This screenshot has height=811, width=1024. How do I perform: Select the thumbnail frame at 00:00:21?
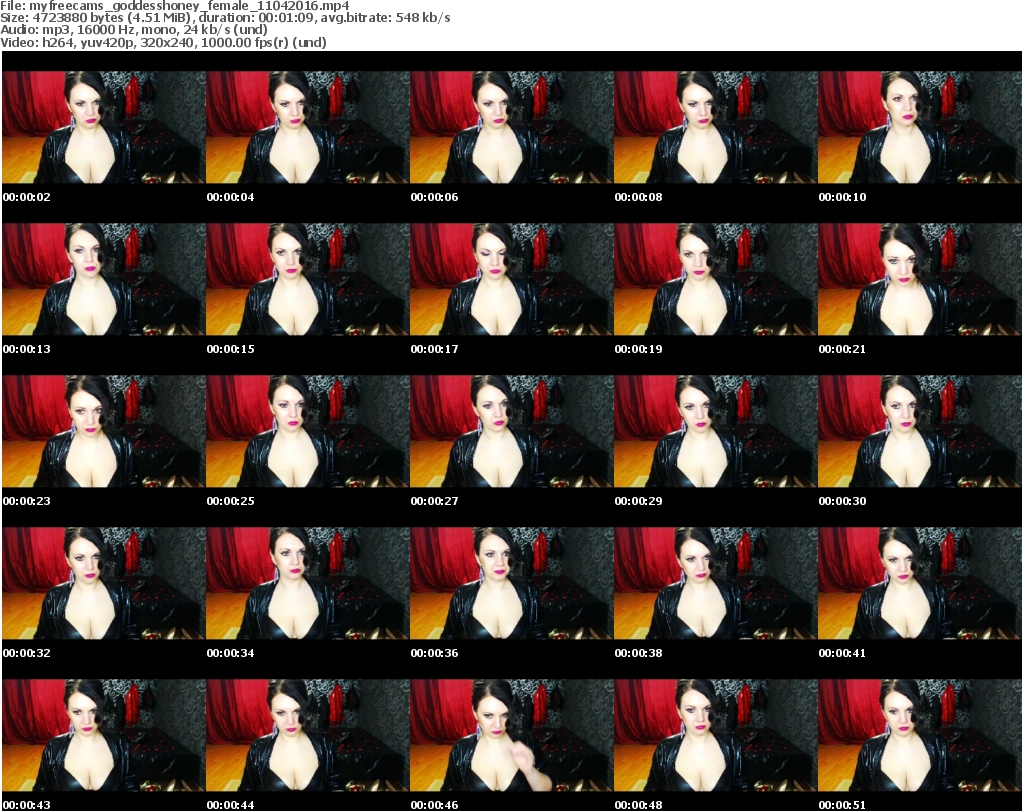pos(920,279)
